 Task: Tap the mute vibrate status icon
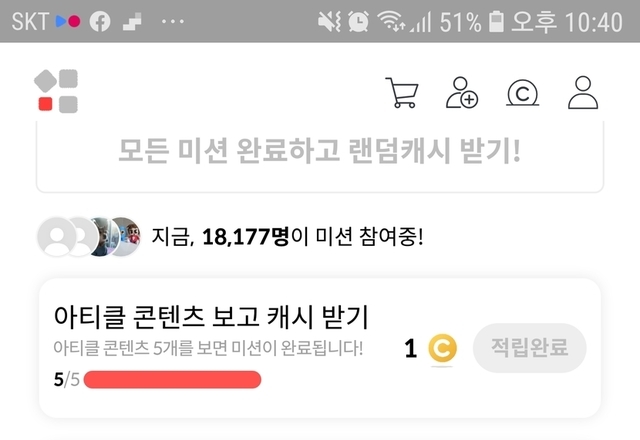coord(329,21)
